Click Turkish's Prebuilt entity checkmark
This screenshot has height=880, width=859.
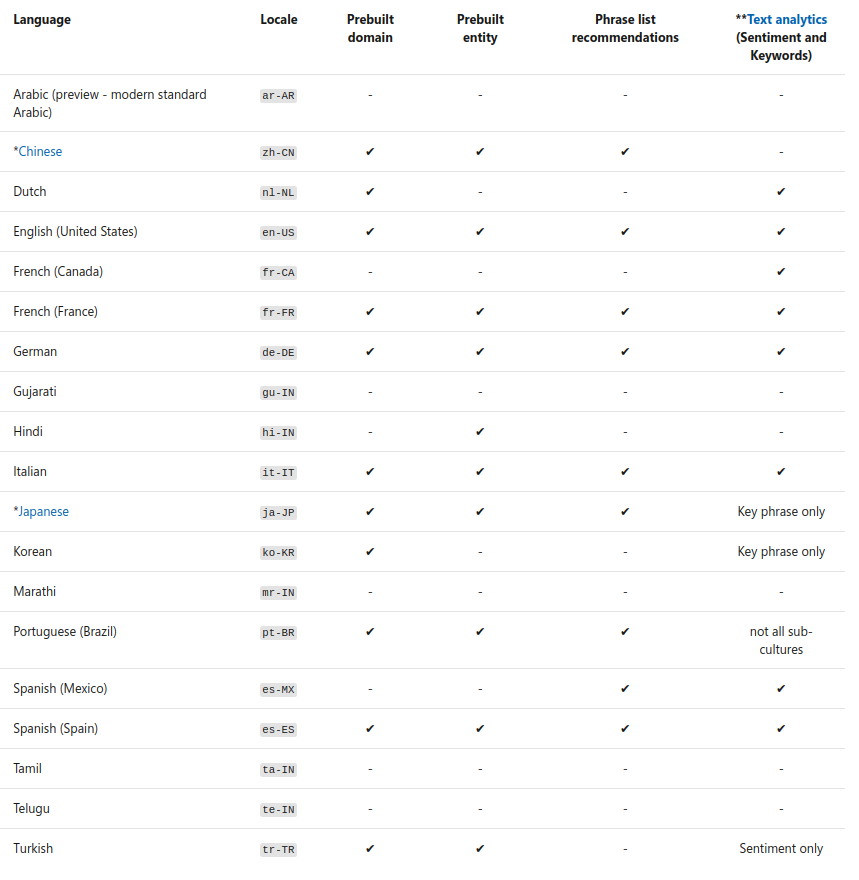tap(480, 849)
